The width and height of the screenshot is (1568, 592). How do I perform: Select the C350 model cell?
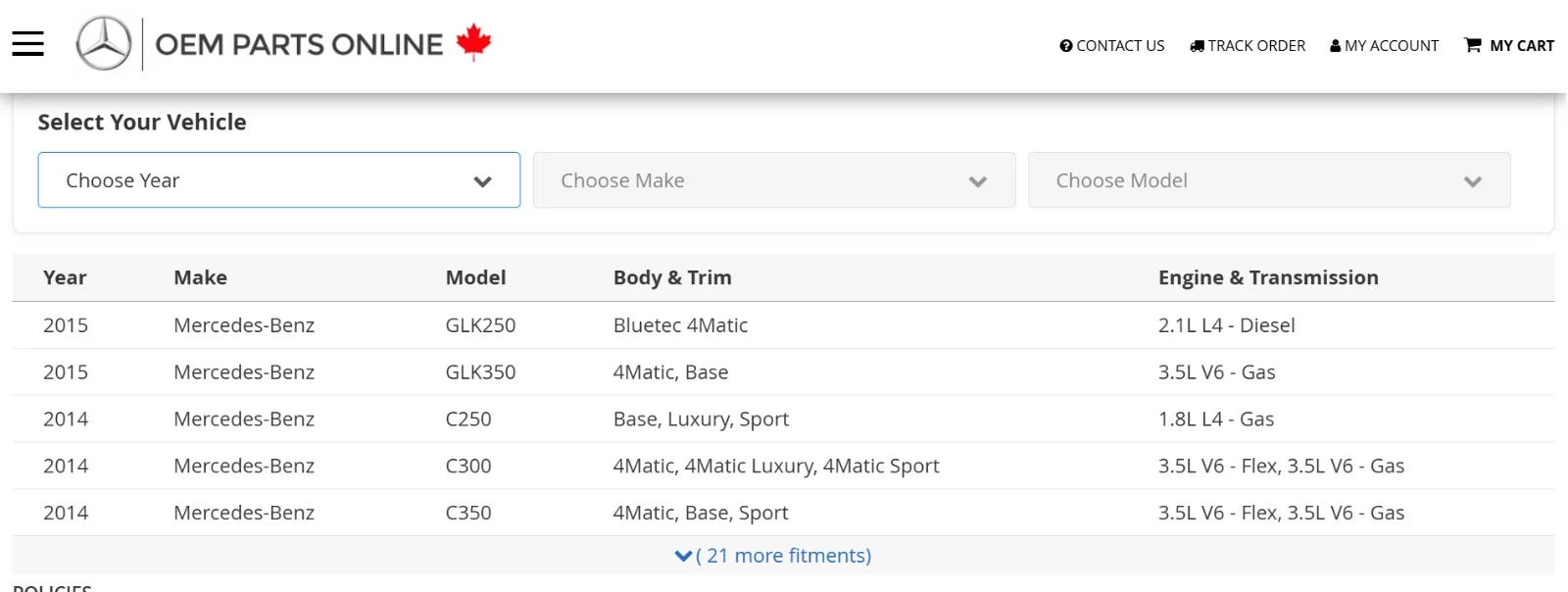click(x=468, y=514)
